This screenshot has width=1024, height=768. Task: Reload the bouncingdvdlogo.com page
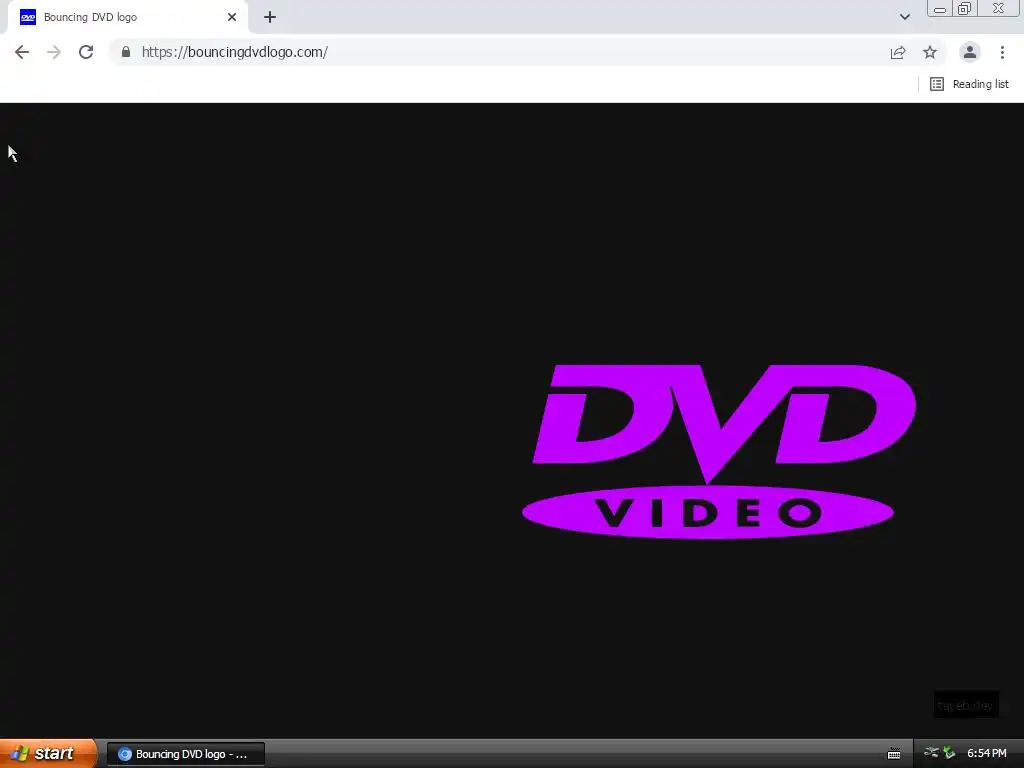point(86,52)
